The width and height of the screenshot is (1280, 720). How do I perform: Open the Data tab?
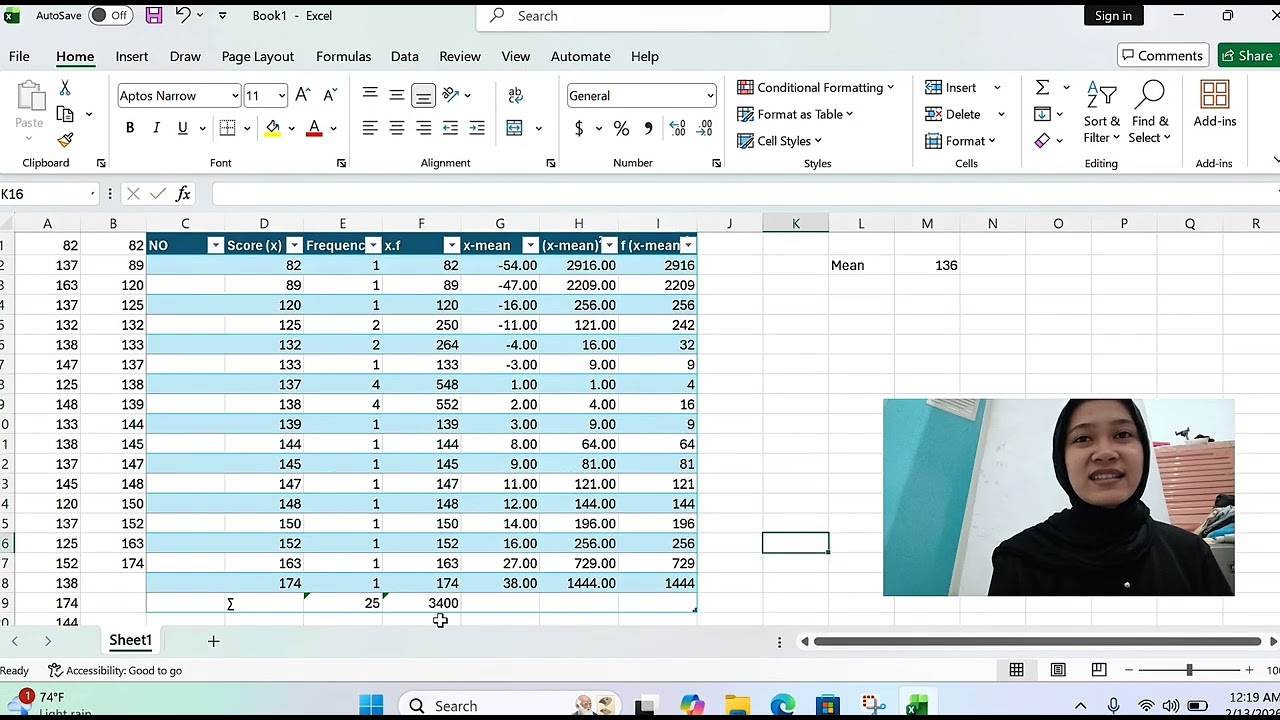(404, 56)
